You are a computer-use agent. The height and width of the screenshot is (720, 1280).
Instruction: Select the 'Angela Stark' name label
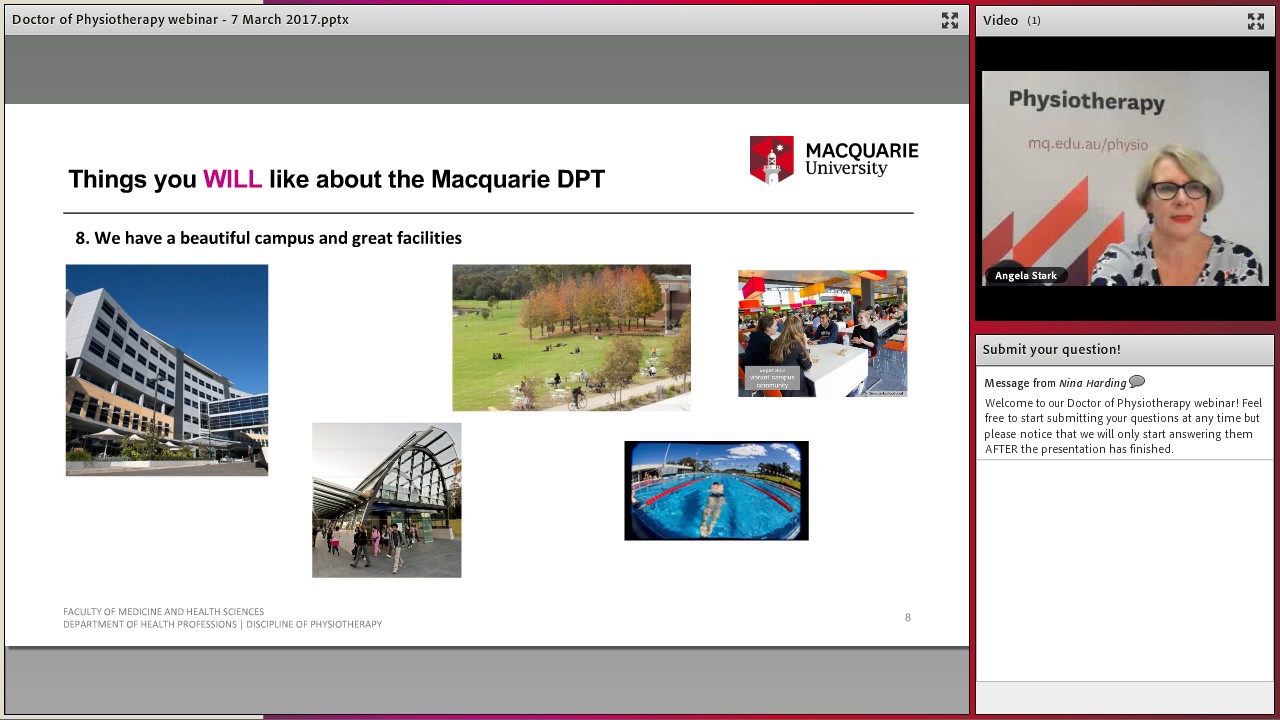pos(1026,276)
